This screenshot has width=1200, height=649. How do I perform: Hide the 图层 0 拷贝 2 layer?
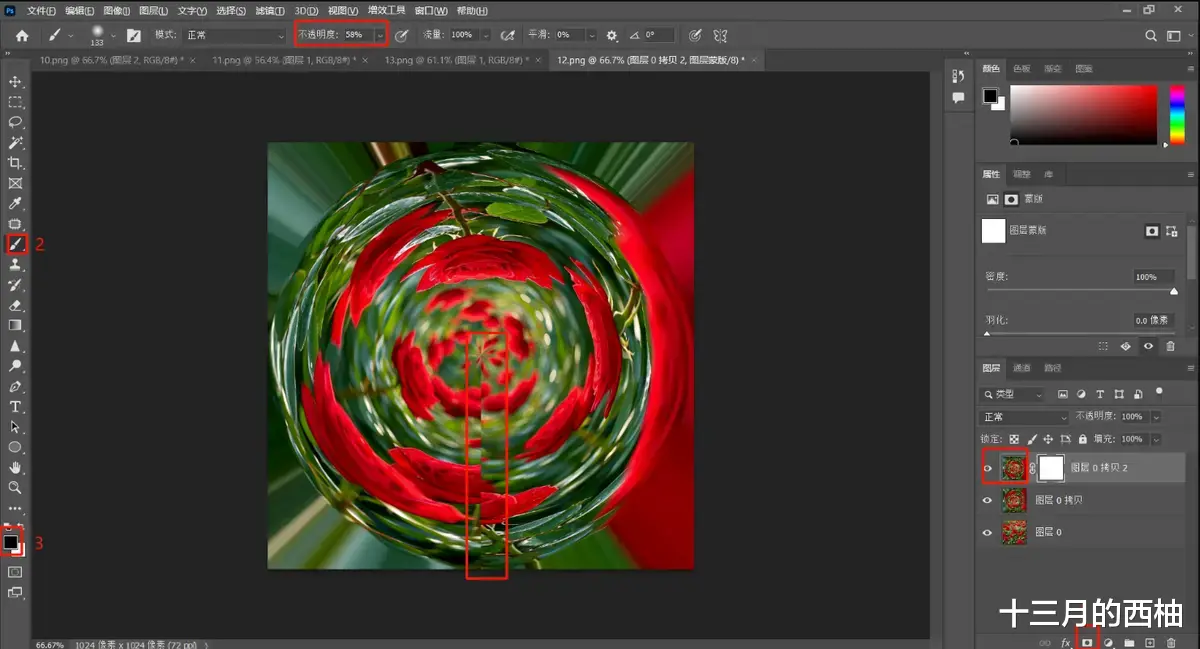987,468
